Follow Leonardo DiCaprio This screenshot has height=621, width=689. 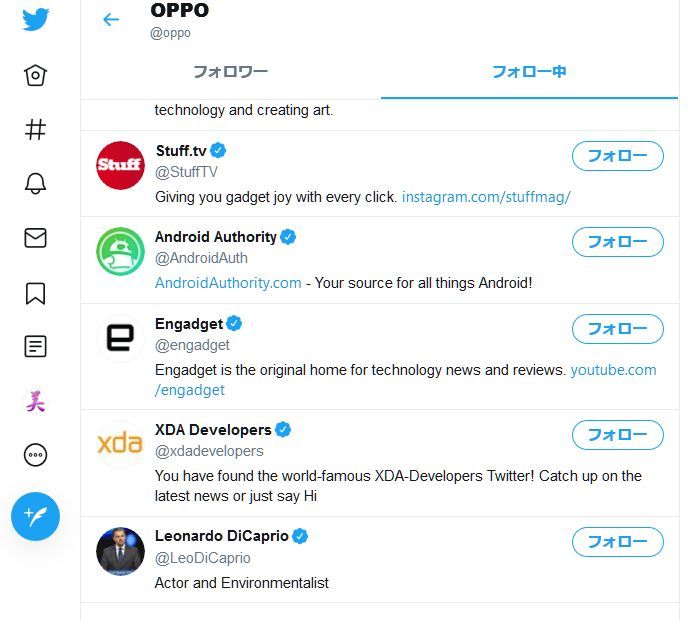(617, 542)
